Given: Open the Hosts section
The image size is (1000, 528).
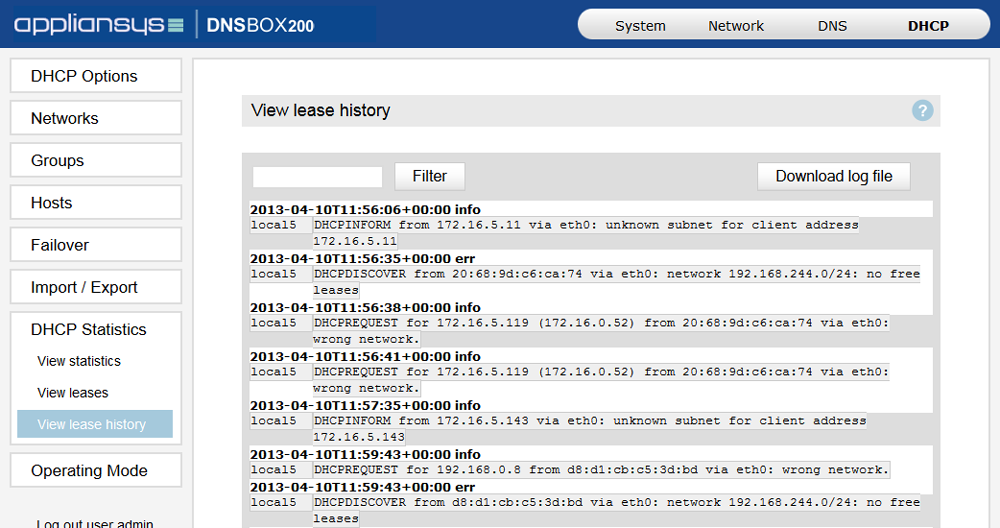Looking at the screenshot, I should [x=96, y=203].
